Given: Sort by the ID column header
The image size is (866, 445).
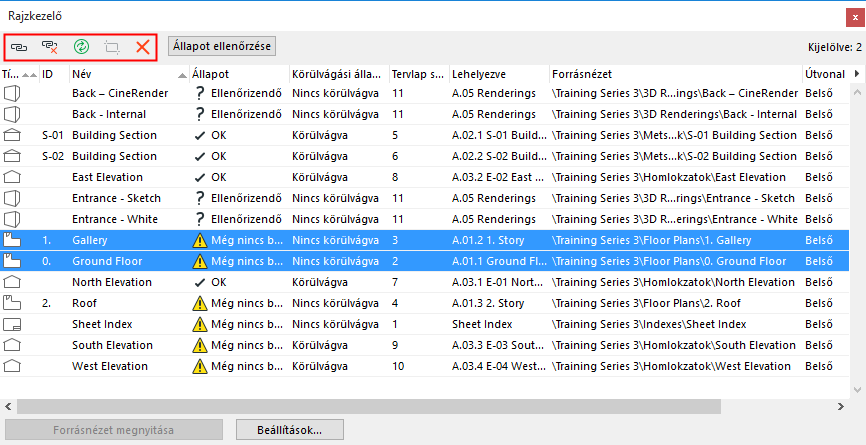Looking at the screenshot, I should (55, 74).
